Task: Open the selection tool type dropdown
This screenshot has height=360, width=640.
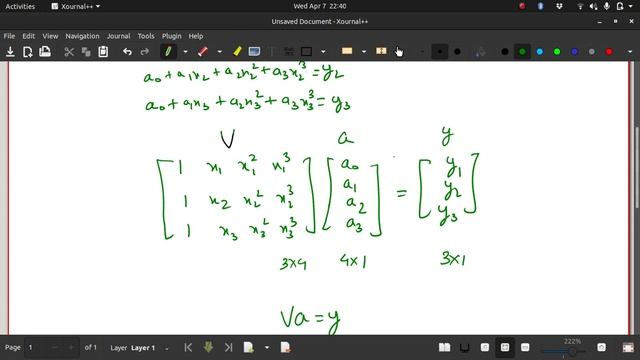Action: pos(323,52)
